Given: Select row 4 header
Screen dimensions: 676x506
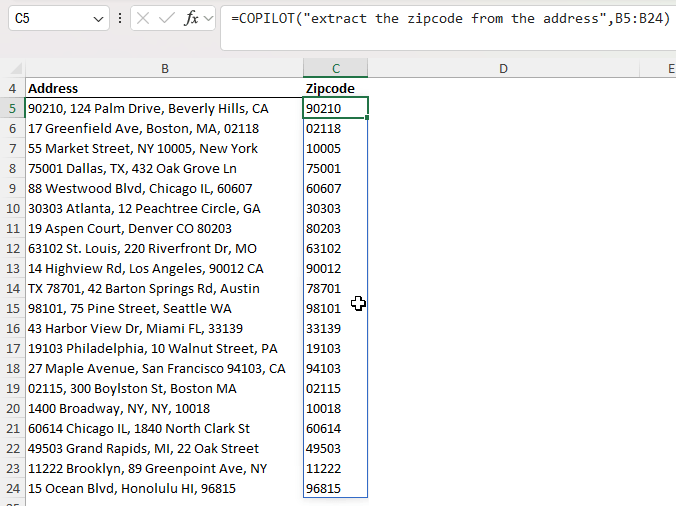Looking at the screenshot, I should coord(13,88).
